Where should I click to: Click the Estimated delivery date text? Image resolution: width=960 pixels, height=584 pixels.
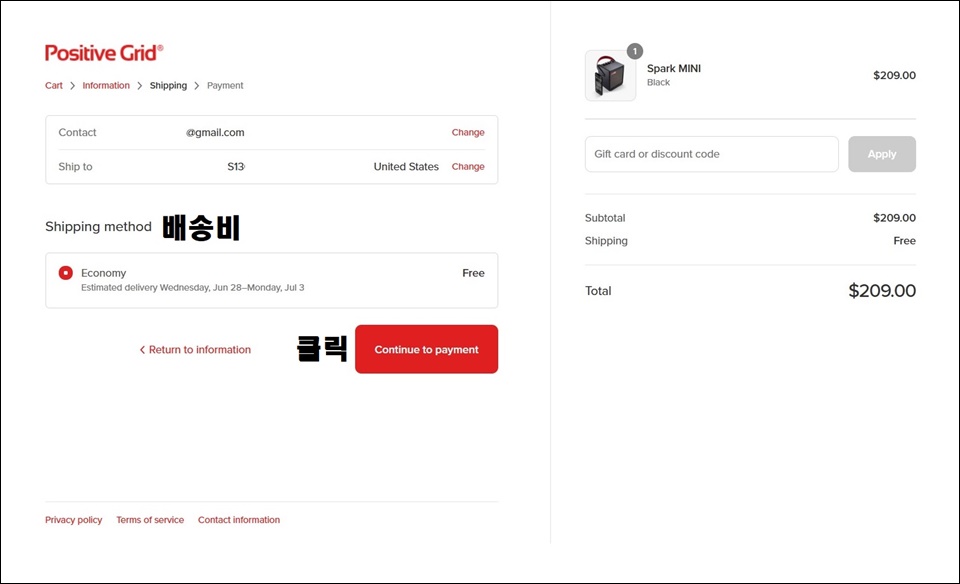pos(193,288)
